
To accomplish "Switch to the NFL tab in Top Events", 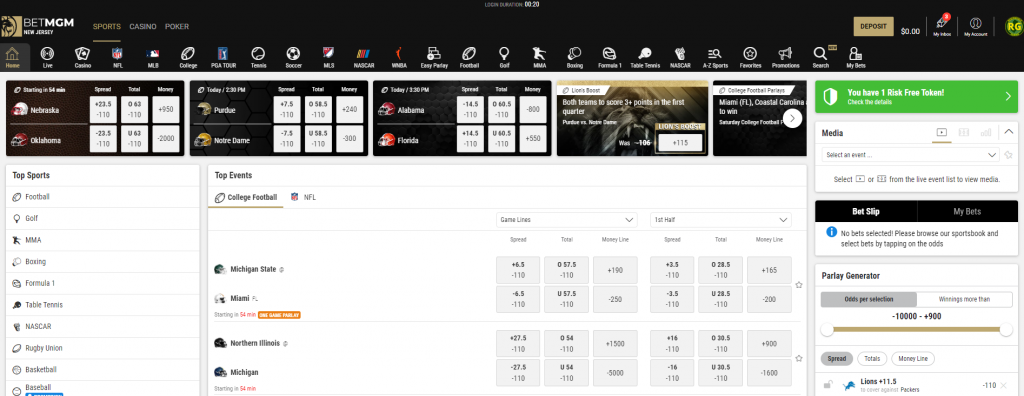I will tap(303, 197).
